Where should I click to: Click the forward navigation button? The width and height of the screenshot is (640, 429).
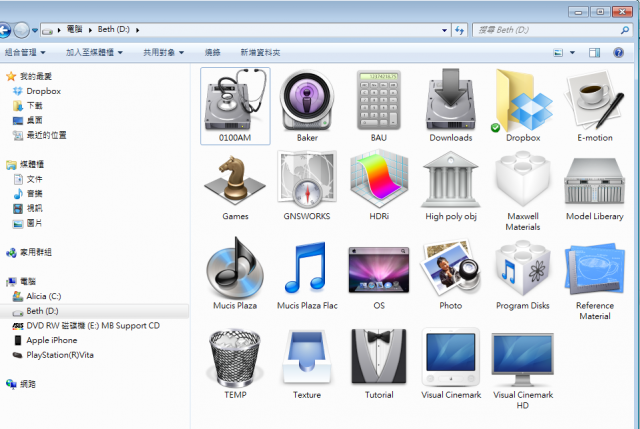tap(21, 30)
